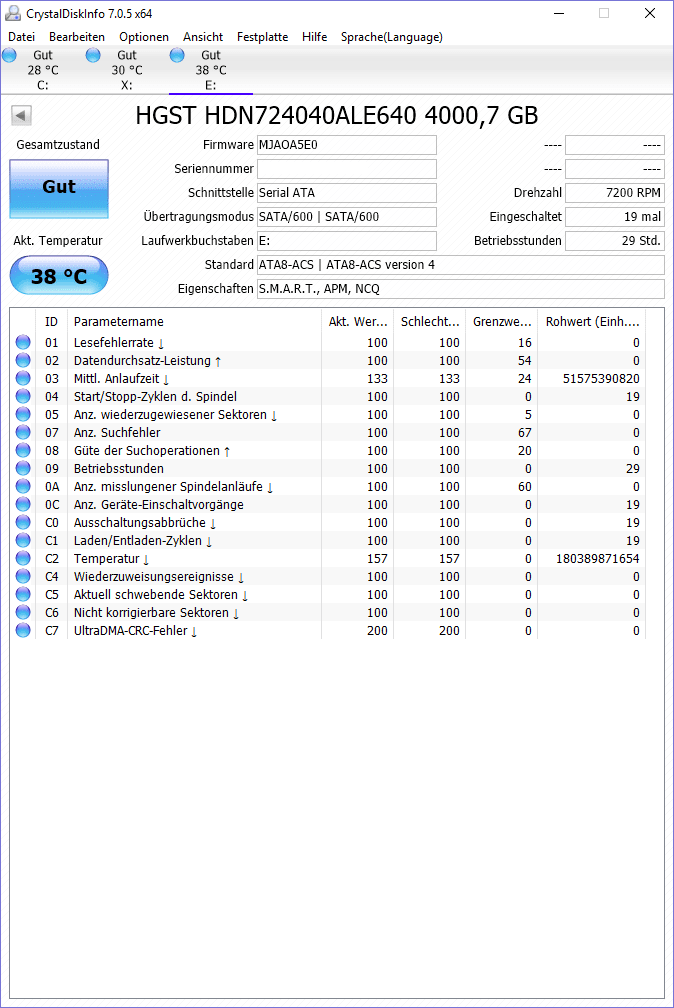674x1008 pixels.
Task: Click the 38 °C temperature button
Action: point(59,276)
